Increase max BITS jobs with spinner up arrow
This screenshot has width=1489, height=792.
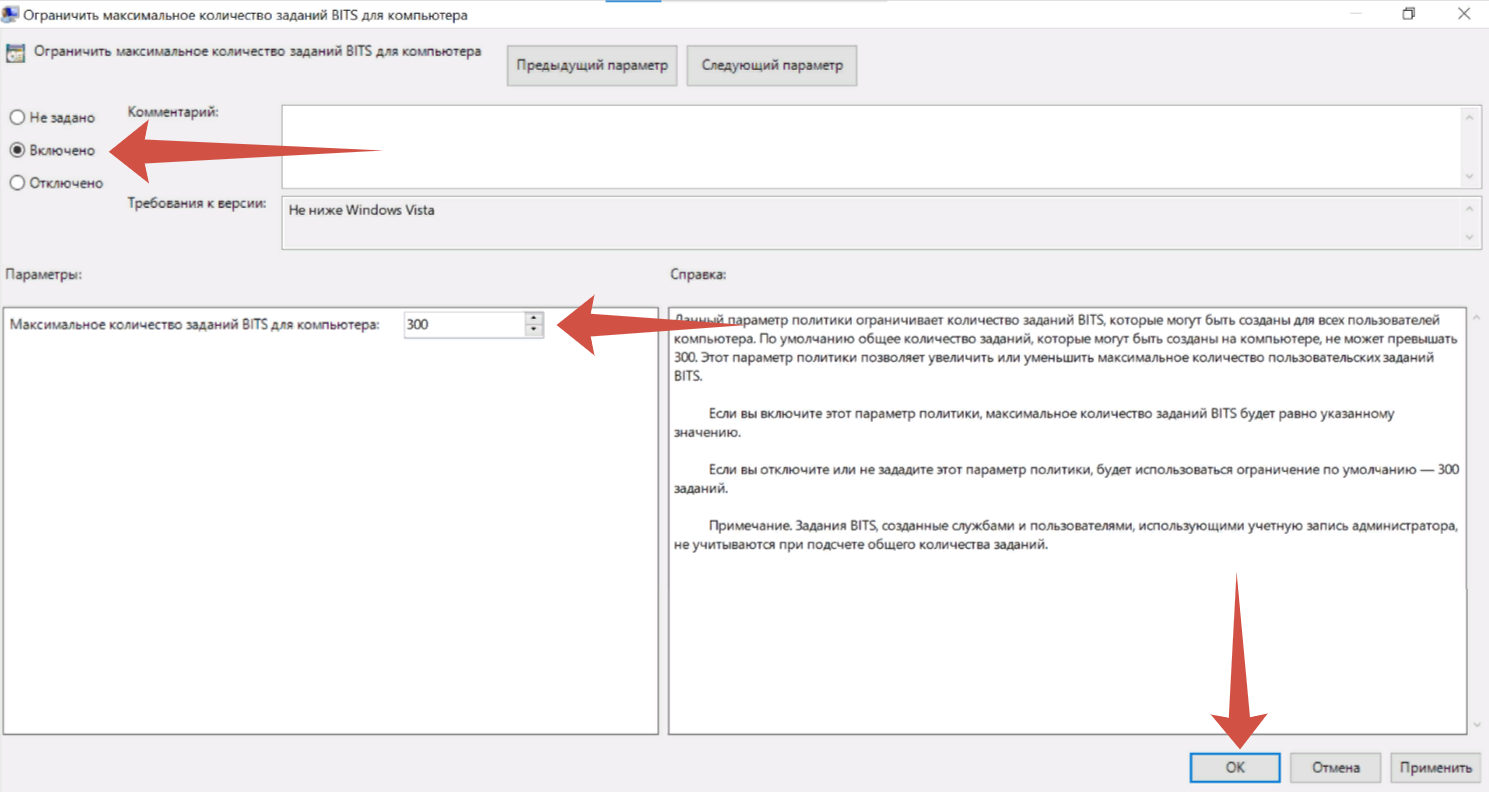[x=534, y=319]
